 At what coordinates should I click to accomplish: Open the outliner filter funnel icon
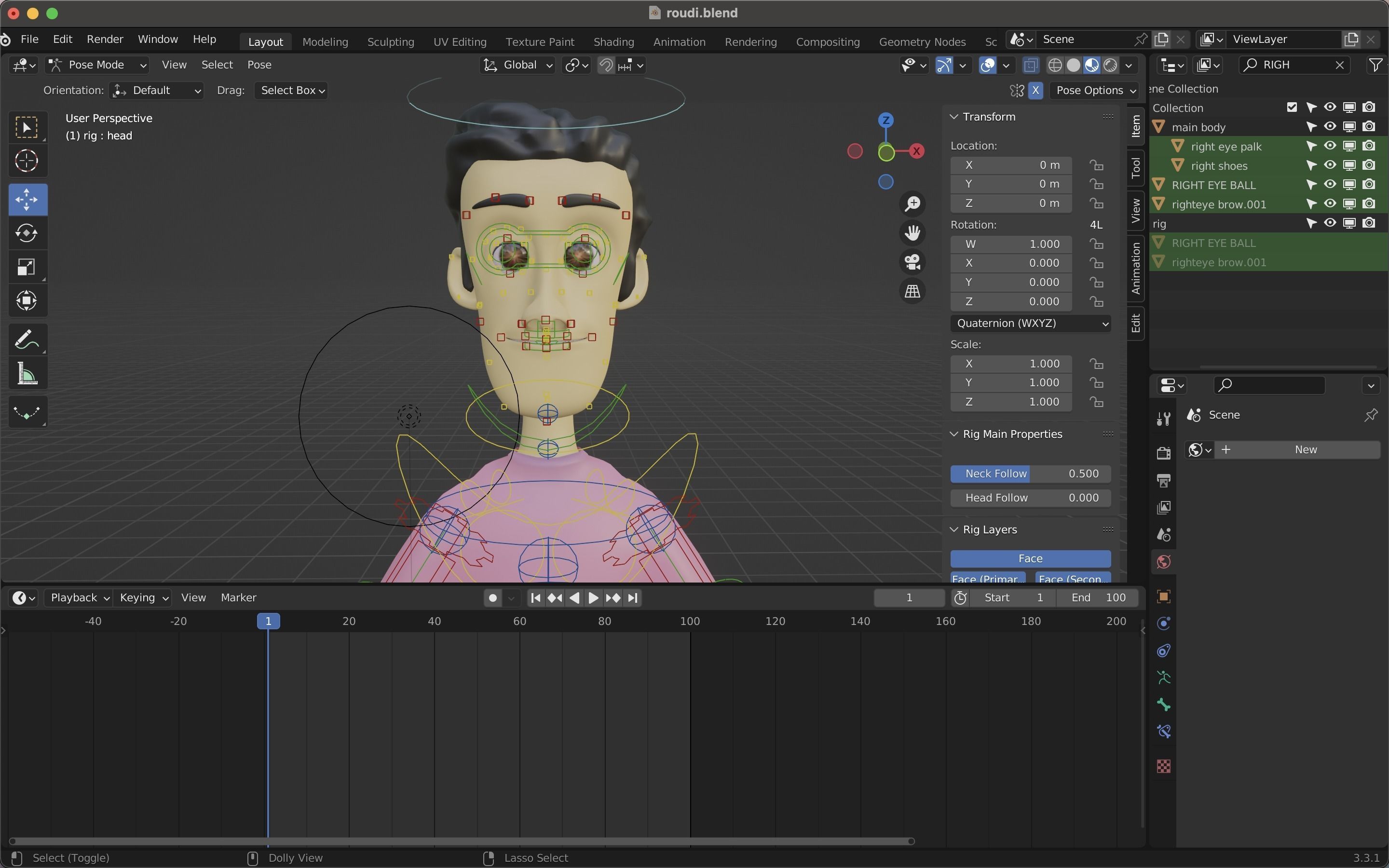coord(1375,65)
